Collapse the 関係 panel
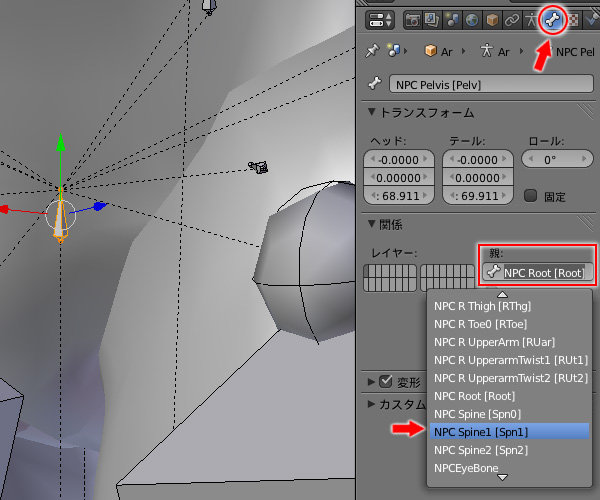The image size is (600, 500). pyautogui.click(x=371, y=224)
